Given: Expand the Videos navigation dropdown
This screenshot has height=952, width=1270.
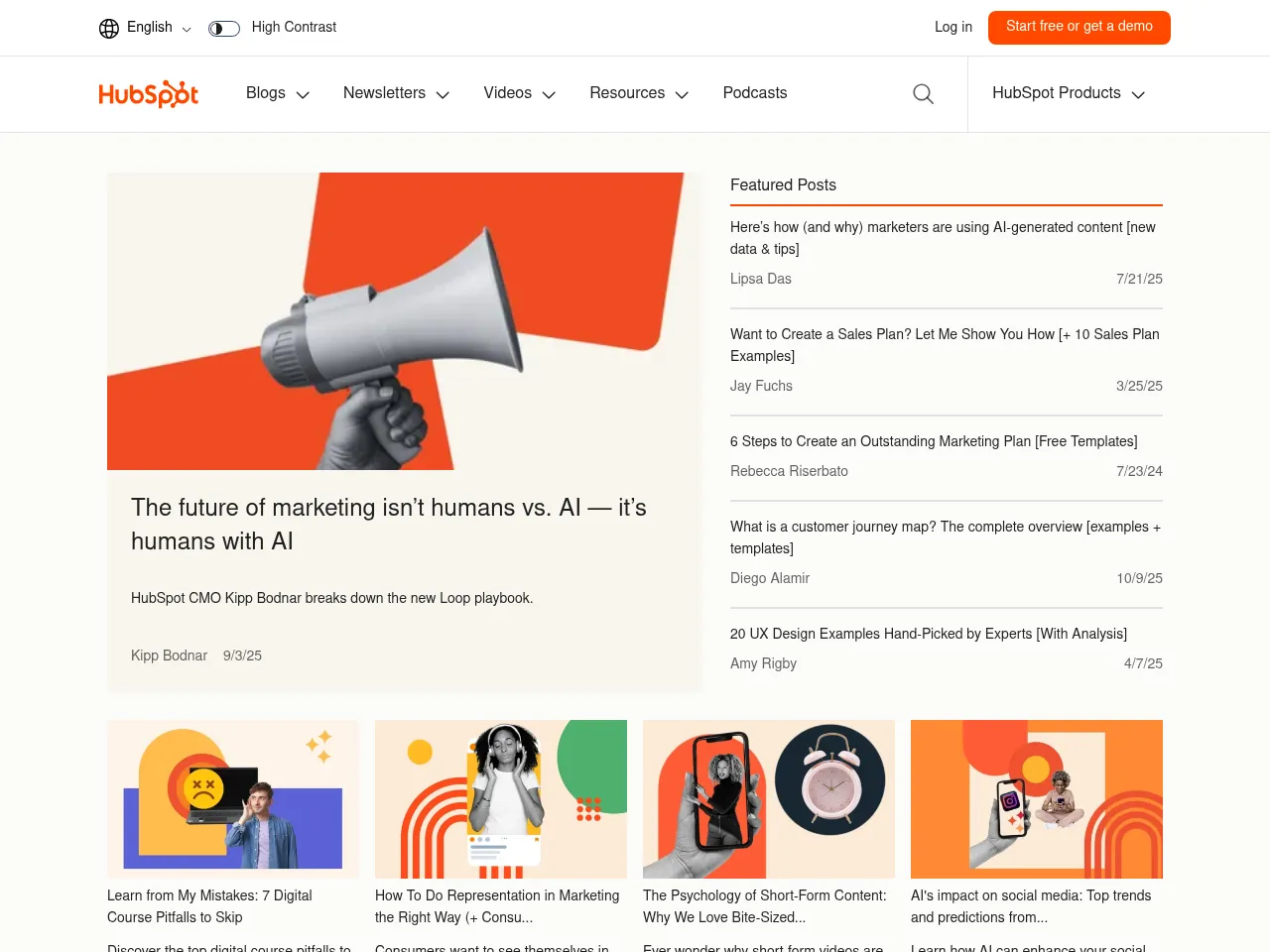Looking at the screenshot, I should [x=519, y=93].
